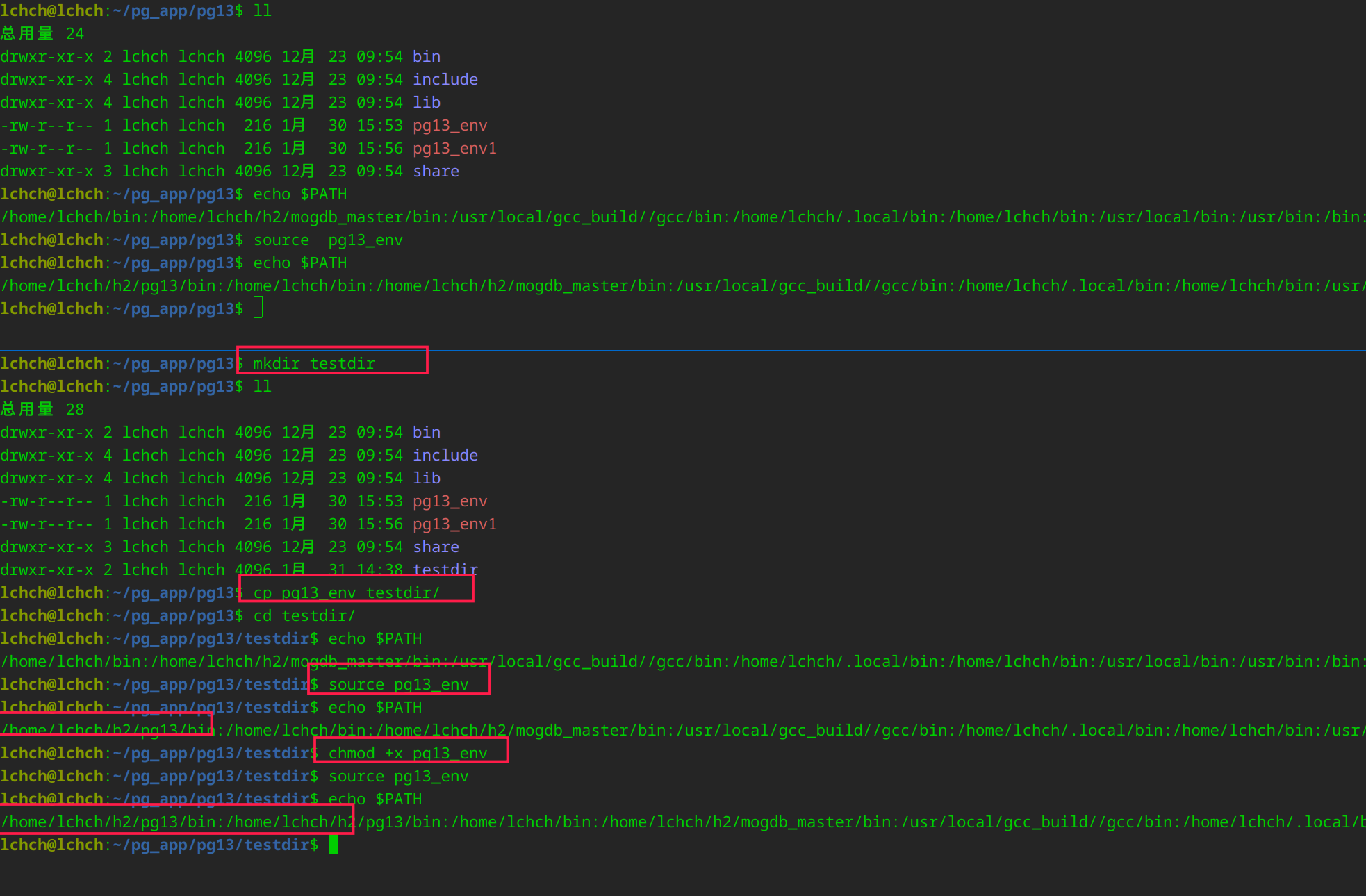This screenshot has height=896, width=1366.
Task: Click the 'share' directory in the top pane listing
Action: (436, 171)
